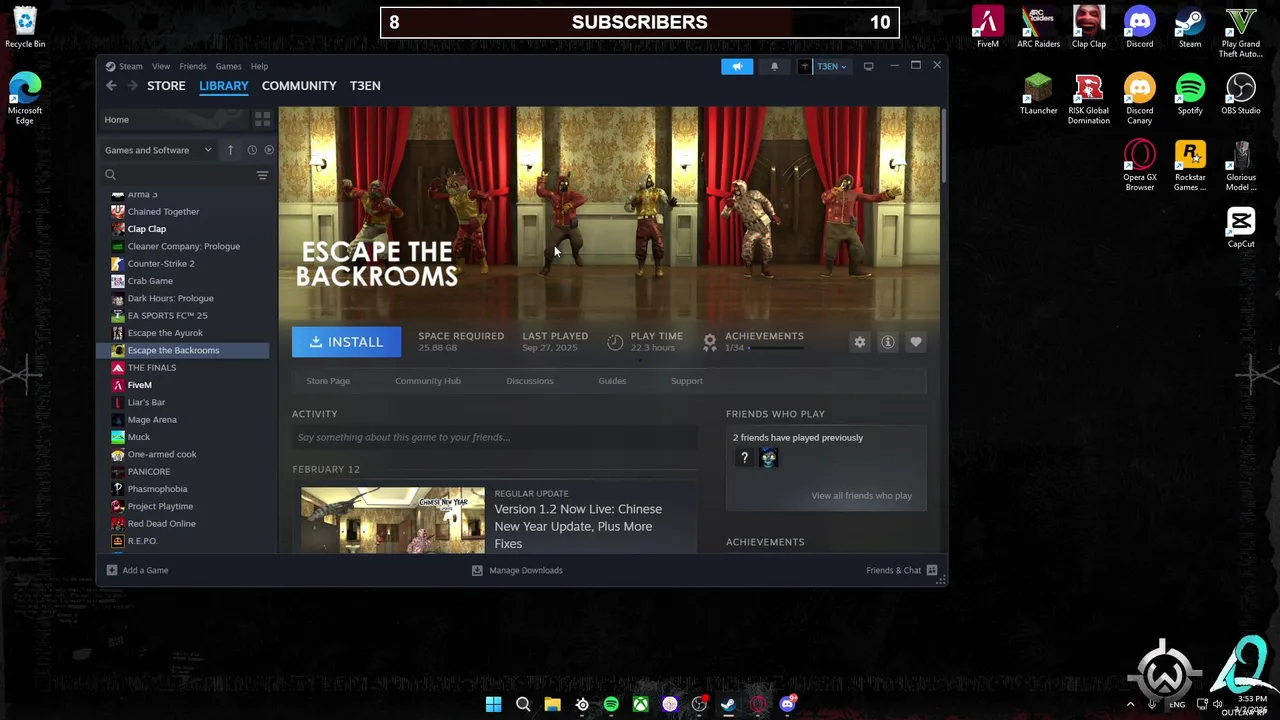
Task: Open the Support link
Action: [x=687, y=381]
